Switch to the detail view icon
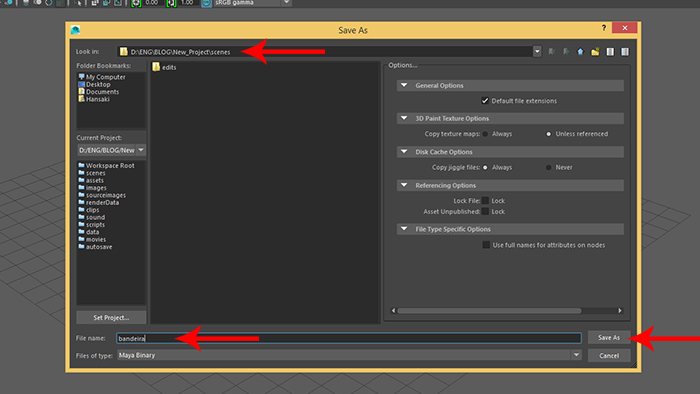Image resolution: width=700 pixels, height=394 pixels. [x=625, y=52]
